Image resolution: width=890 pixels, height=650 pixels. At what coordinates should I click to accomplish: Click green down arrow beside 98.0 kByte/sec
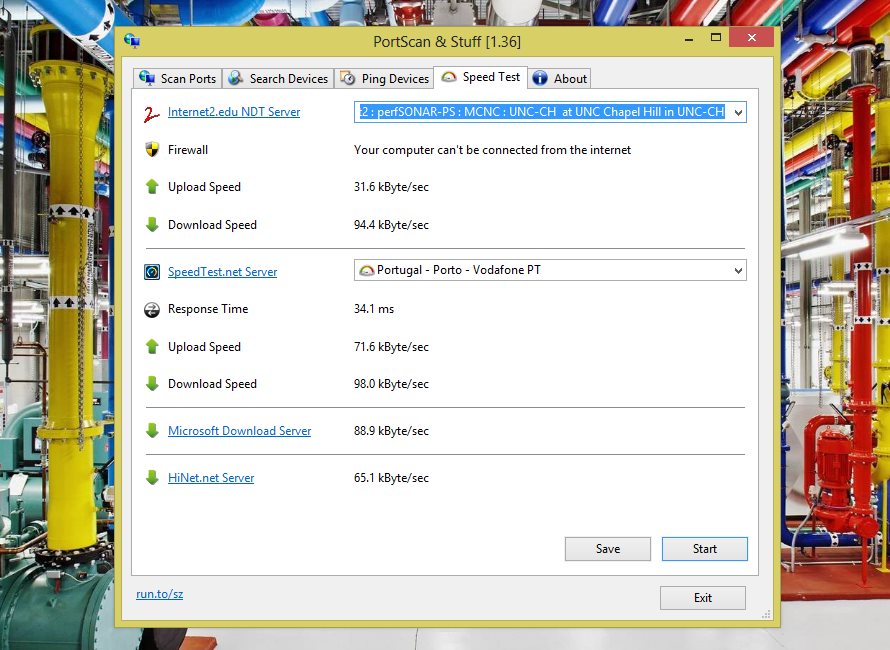click(152, 384)
